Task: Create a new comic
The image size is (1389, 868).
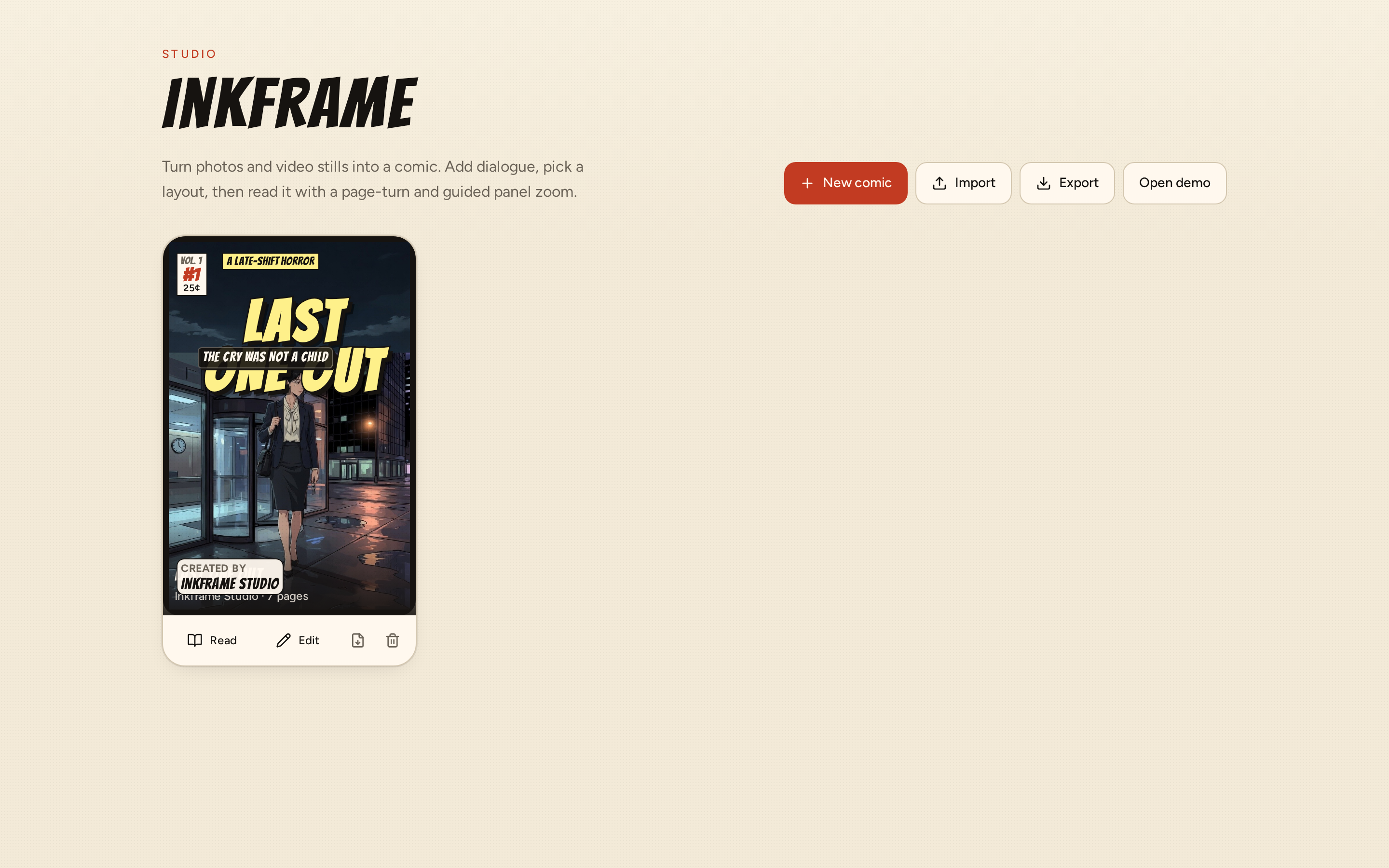Action: 845,183
